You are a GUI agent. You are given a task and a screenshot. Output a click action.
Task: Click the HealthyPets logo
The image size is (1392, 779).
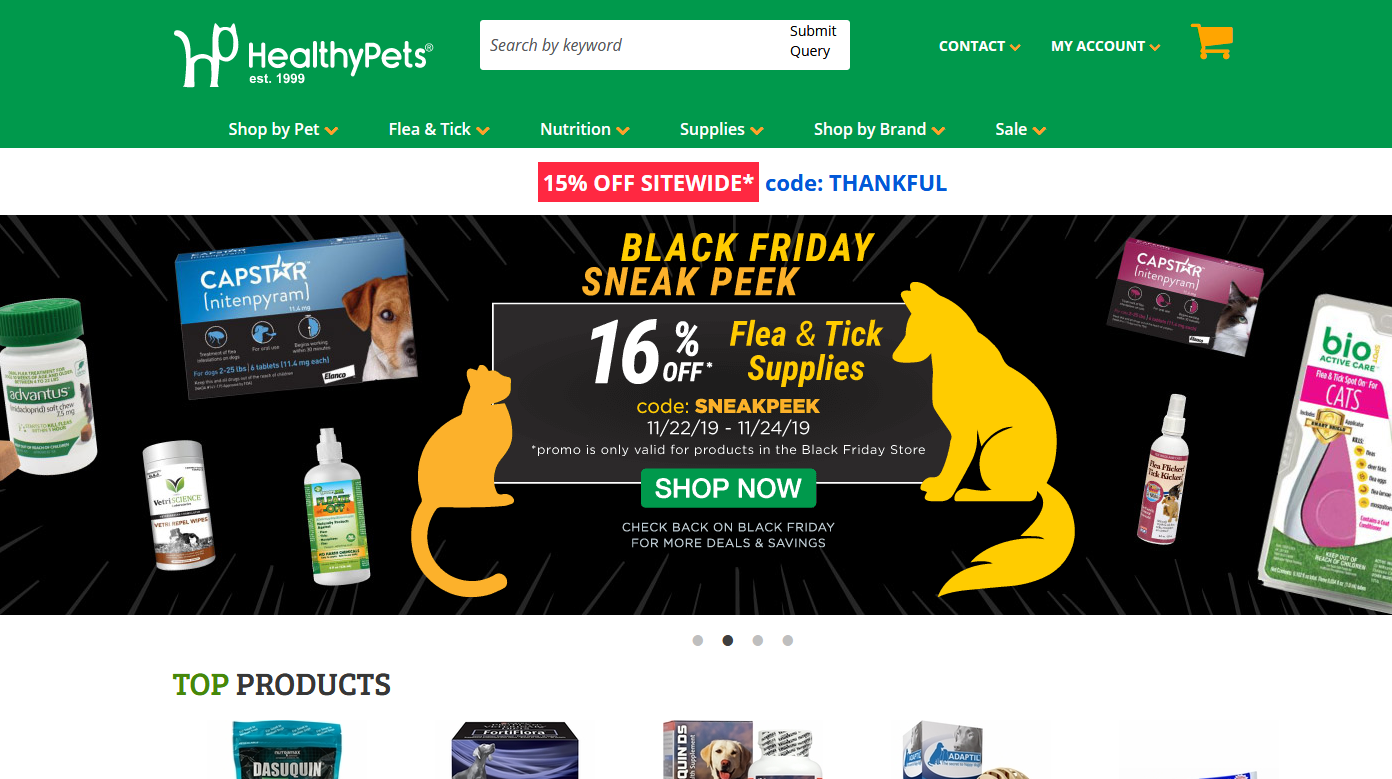(x=304, y=55)
